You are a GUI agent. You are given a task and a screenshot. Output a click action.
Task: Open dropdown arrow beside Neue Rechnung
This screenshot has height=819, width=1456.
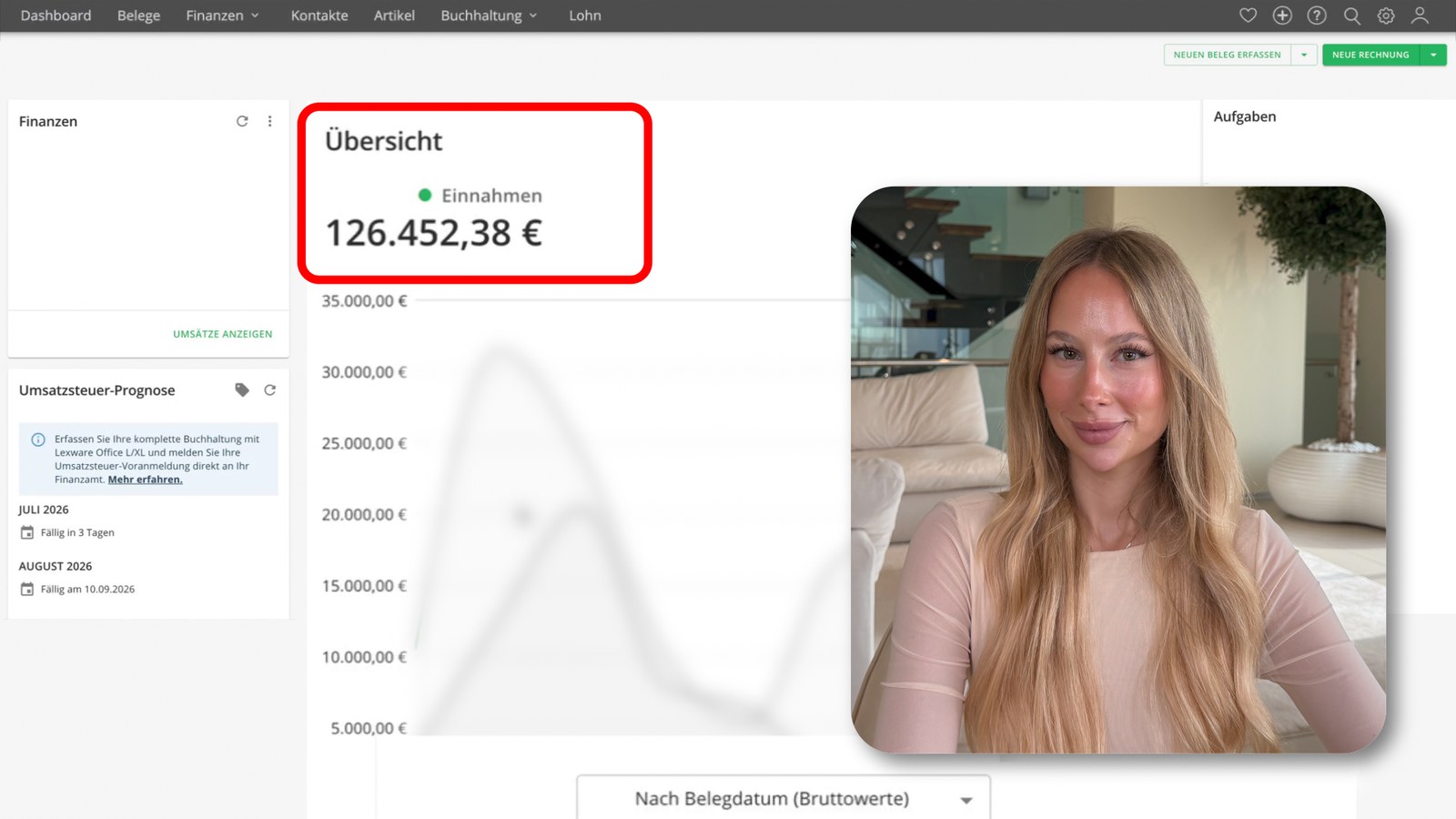pyautogui.click(x=1434, y=55)
